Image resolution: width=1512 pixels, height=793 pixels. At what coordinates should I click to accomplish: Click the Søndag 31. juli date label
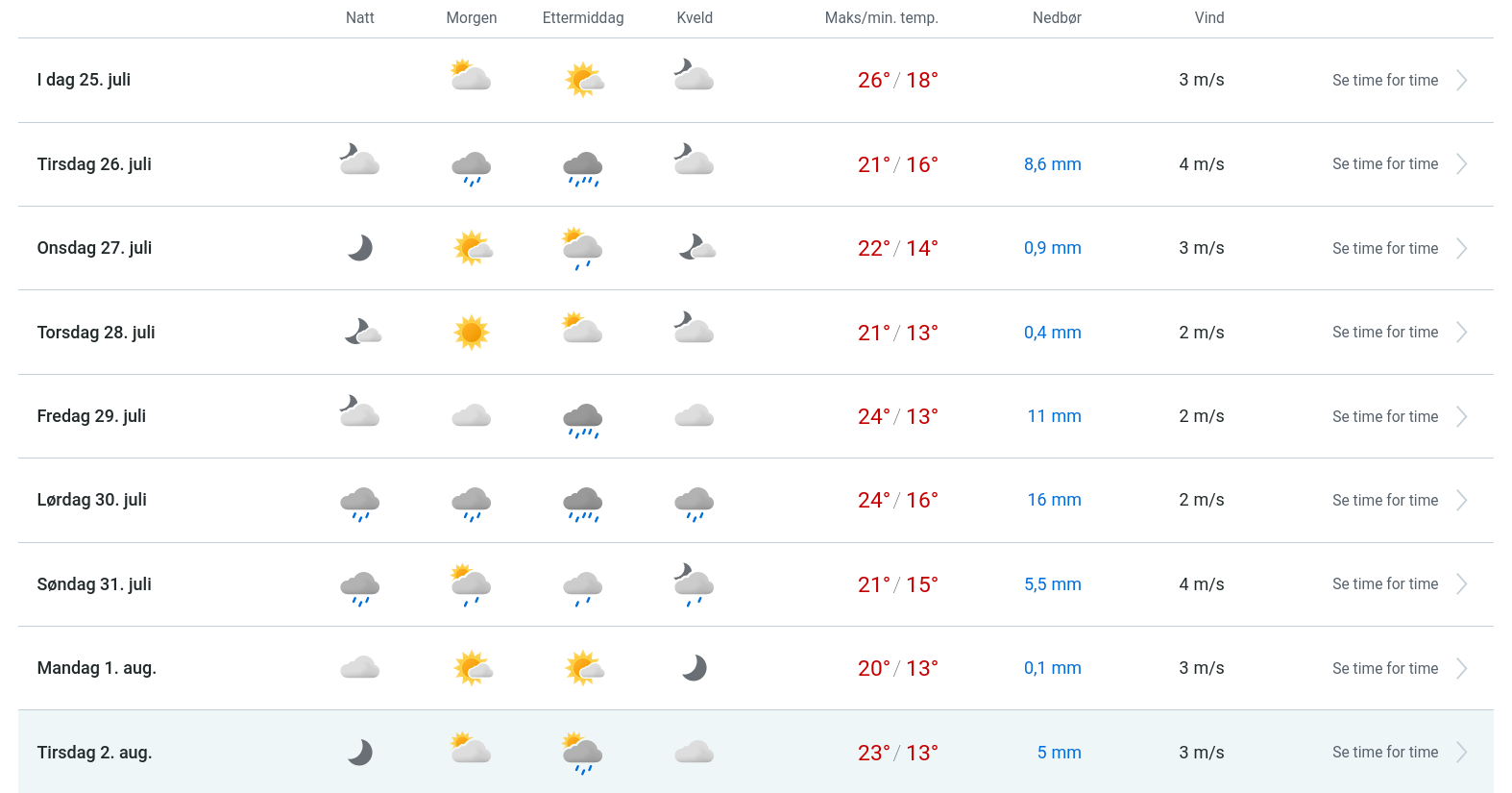coord(94,584)
